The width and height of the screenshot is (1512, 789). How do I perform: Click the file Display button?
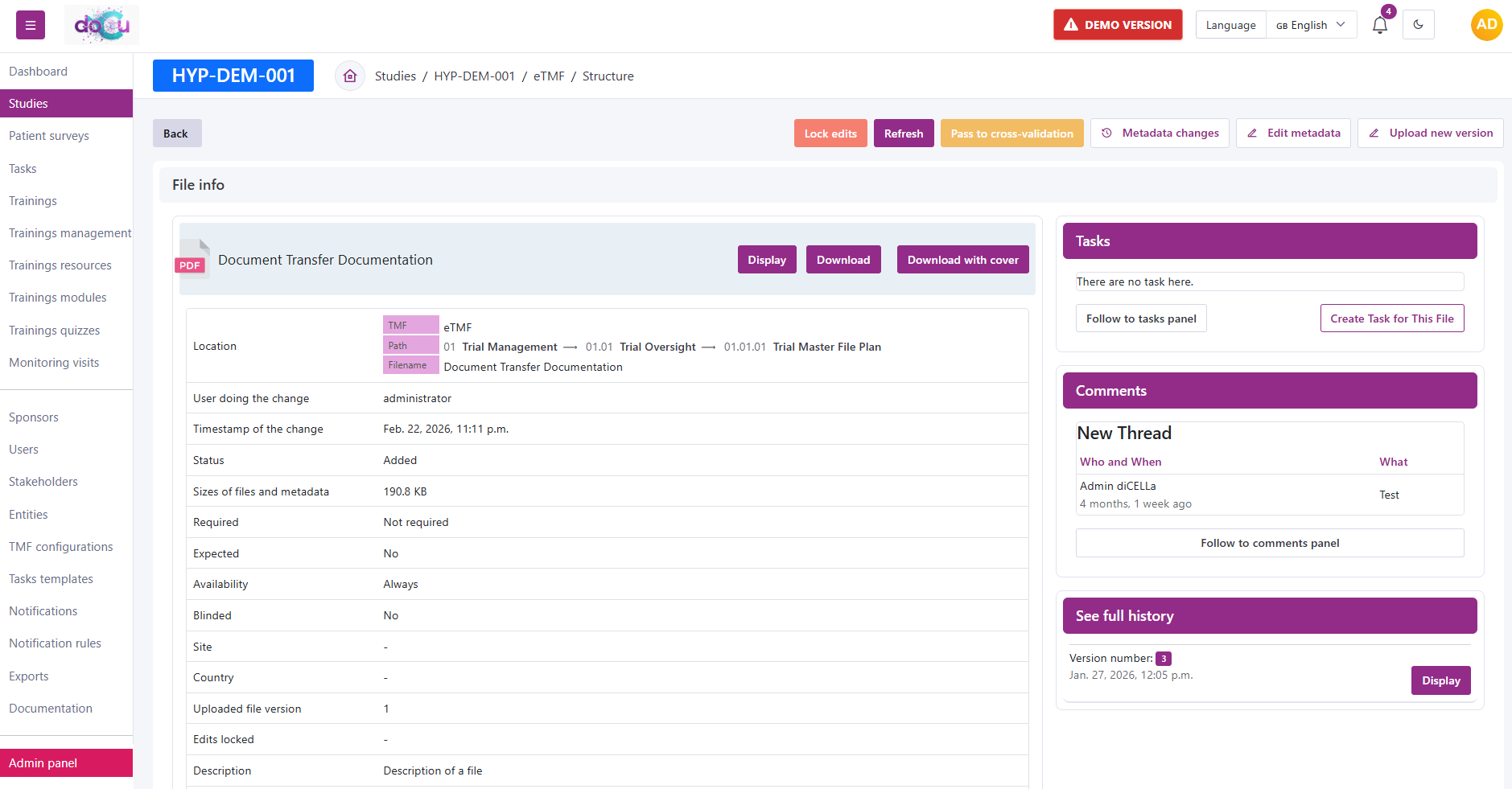click(x=767, y=260)
